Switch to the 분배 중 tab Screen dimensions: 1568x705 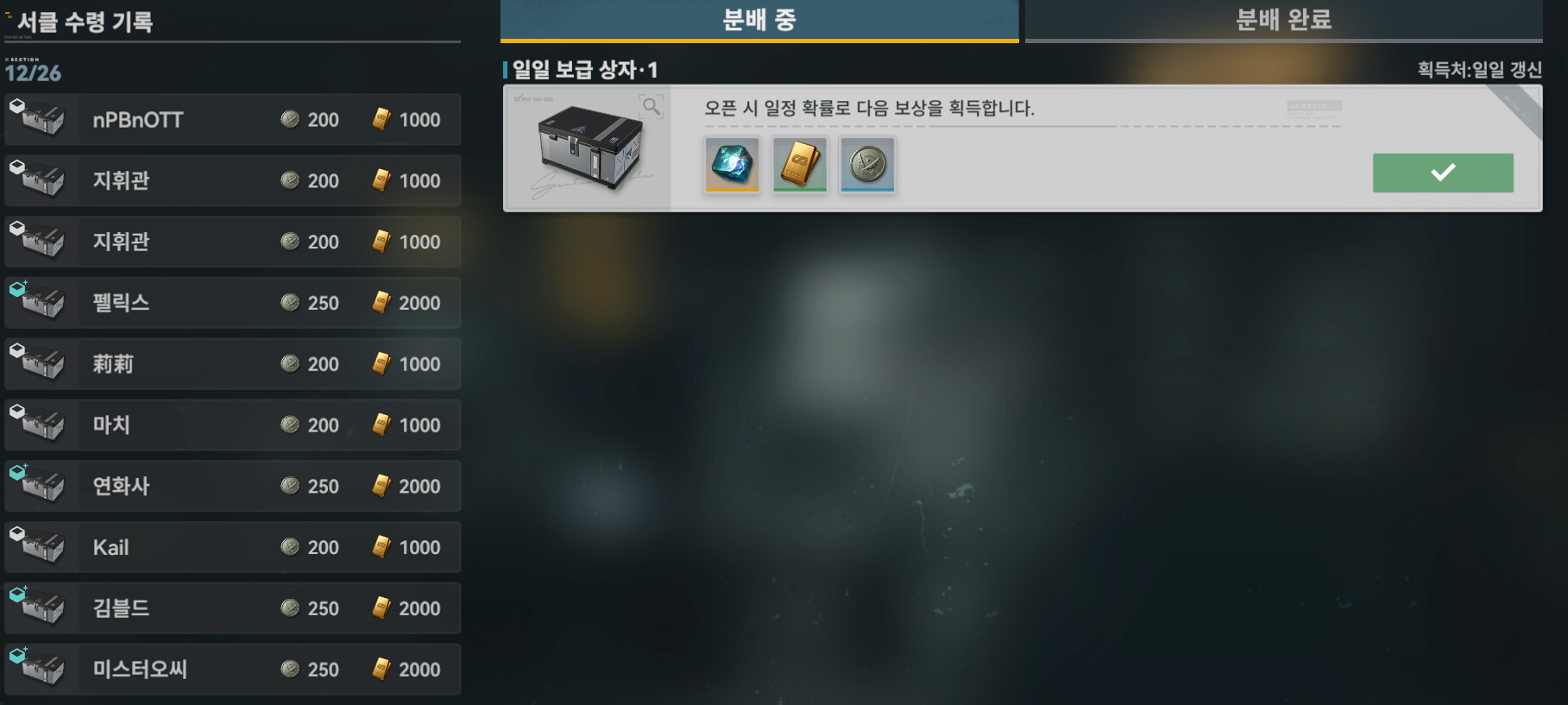click(759, 21)
